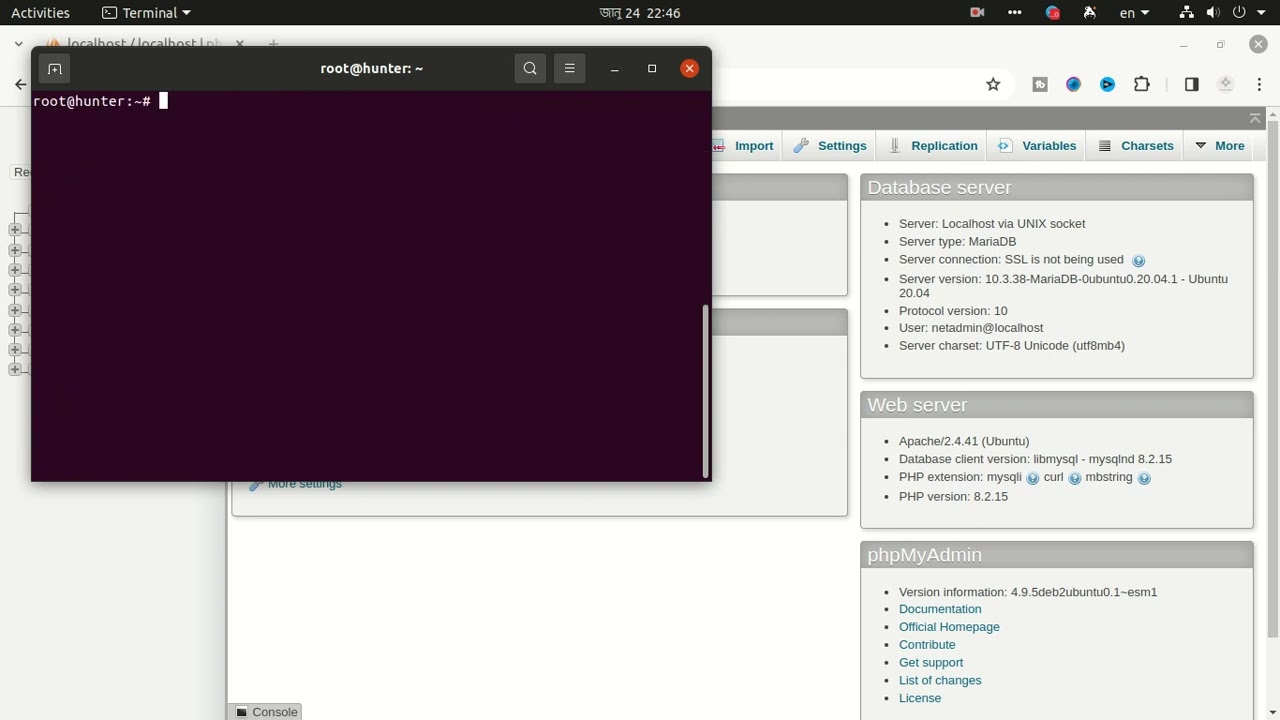
Task: Open the Official Homepage link
Action: 949,627
